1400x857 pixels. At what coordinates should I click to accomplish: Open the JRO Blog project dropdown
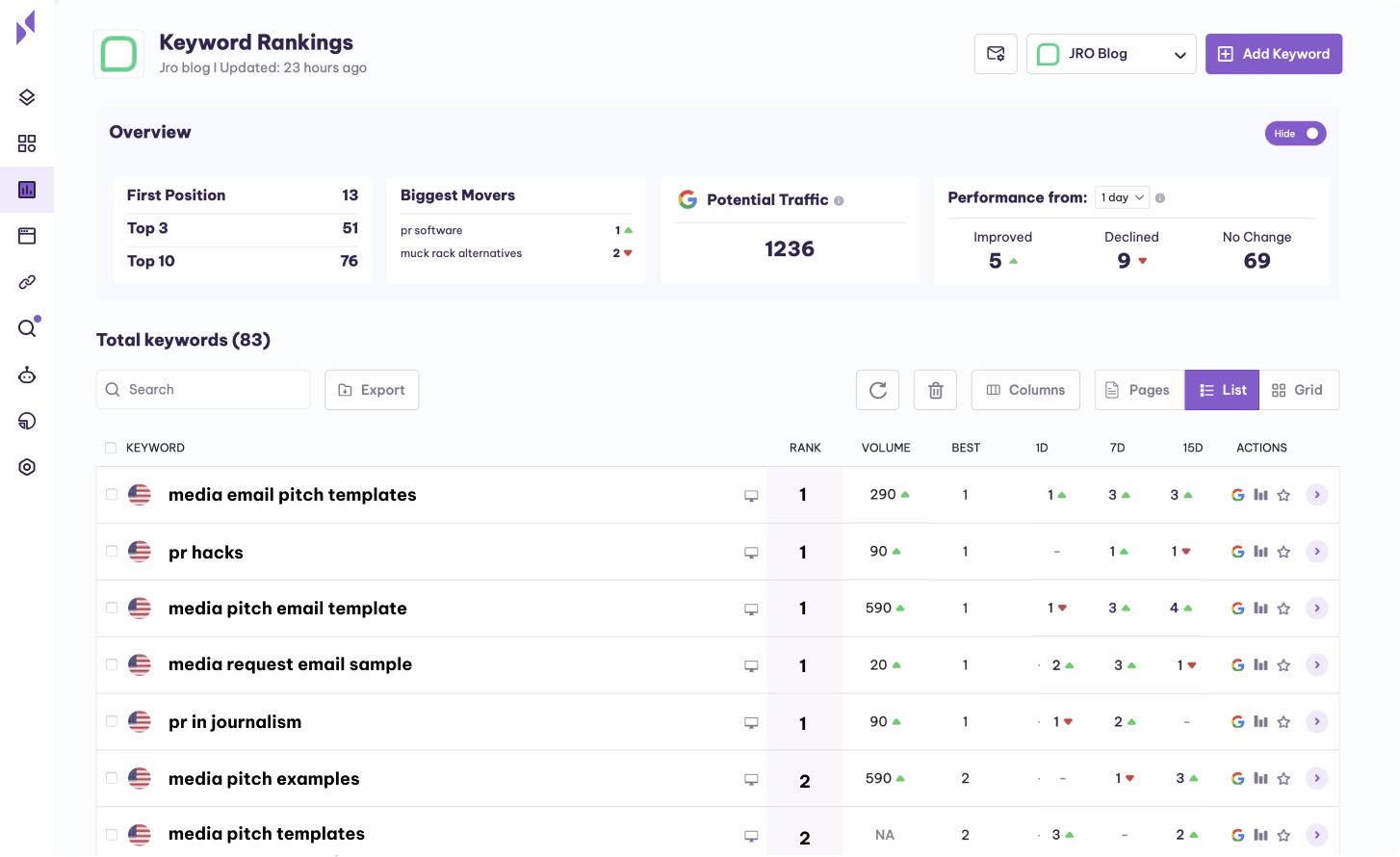tap(1111, 54)
